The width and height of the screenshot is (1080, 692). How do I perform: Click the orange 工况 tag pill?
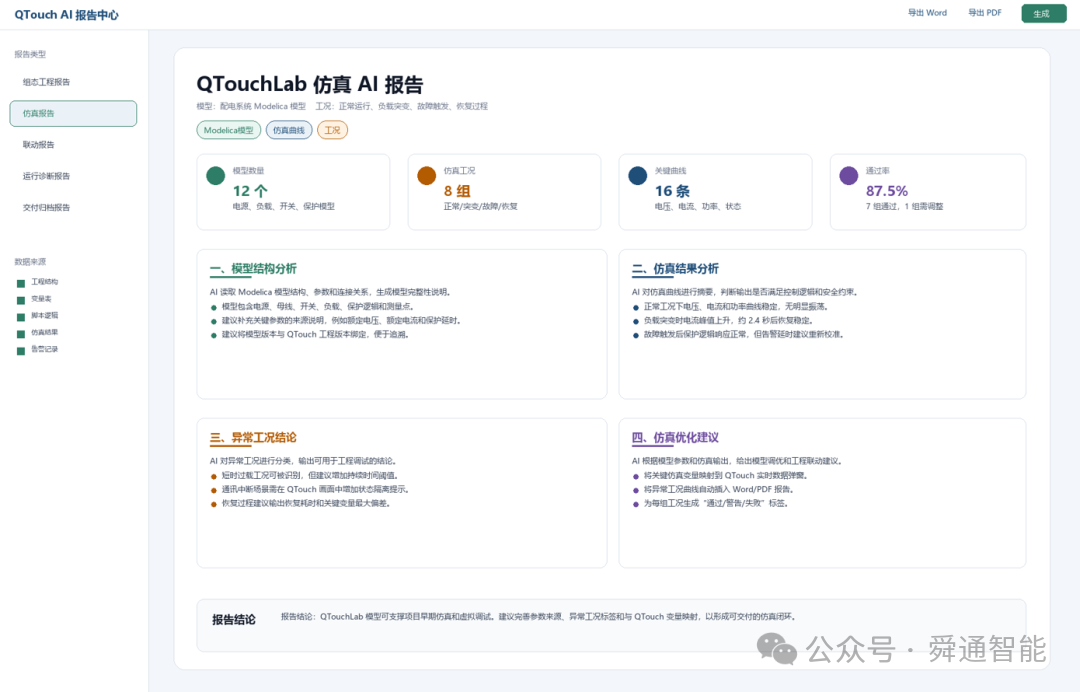point(332,130)
